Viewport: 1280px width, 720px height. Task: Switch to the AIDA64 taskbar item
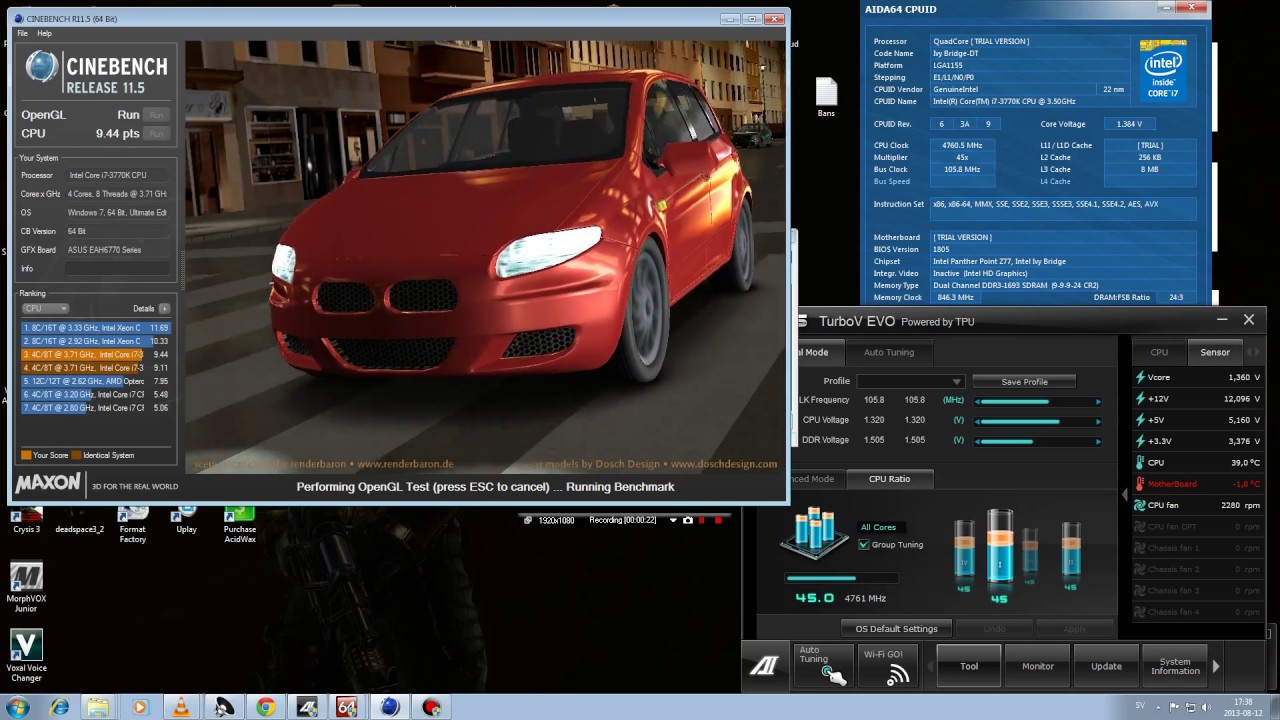pyautogui.click(x=348, y=707)
